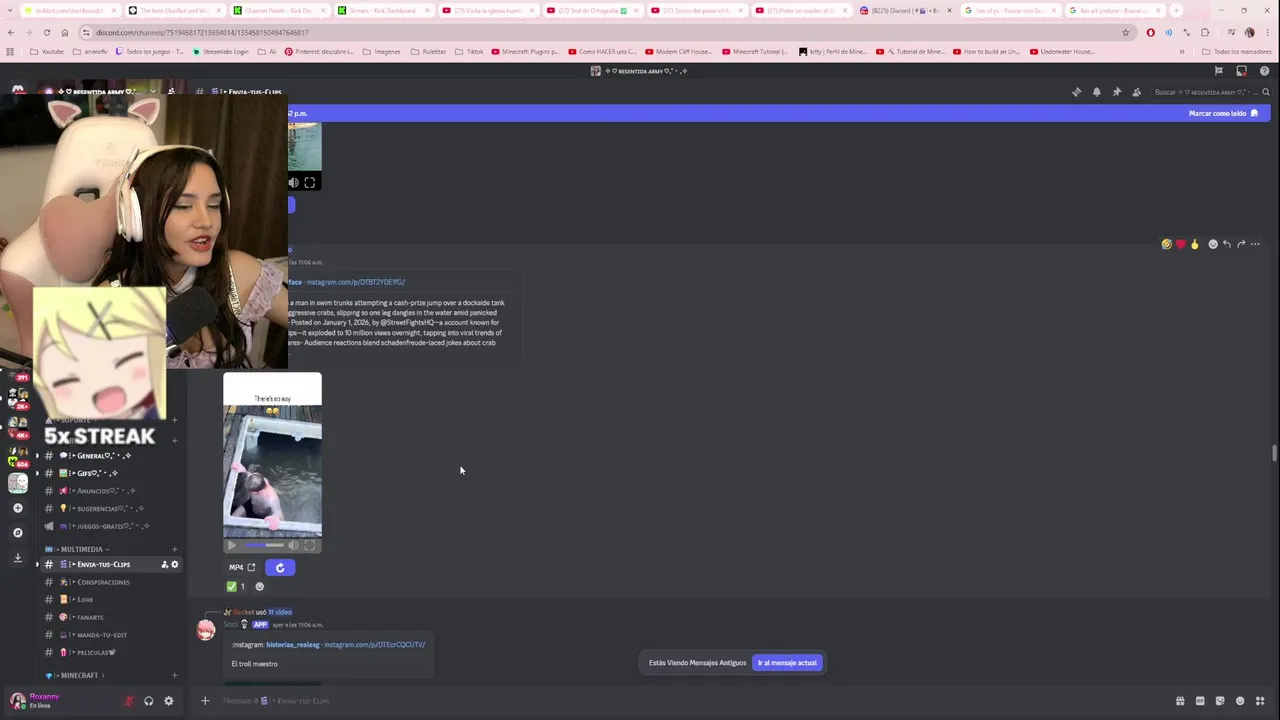Open the manda-tu-edit channel

point(110,634)
